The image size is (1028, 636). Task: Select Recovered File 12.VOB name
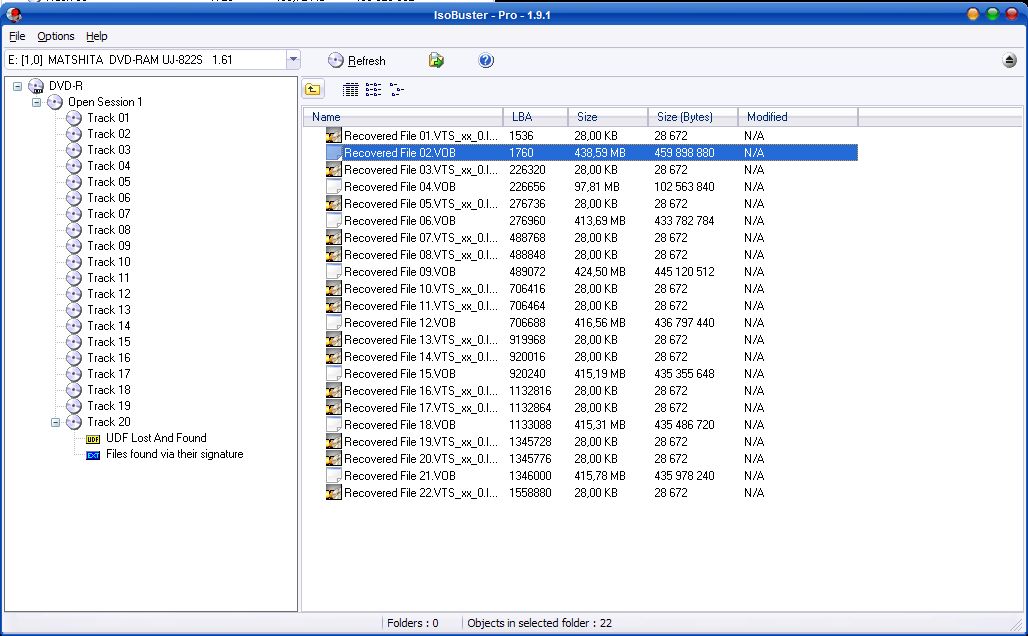399,323
